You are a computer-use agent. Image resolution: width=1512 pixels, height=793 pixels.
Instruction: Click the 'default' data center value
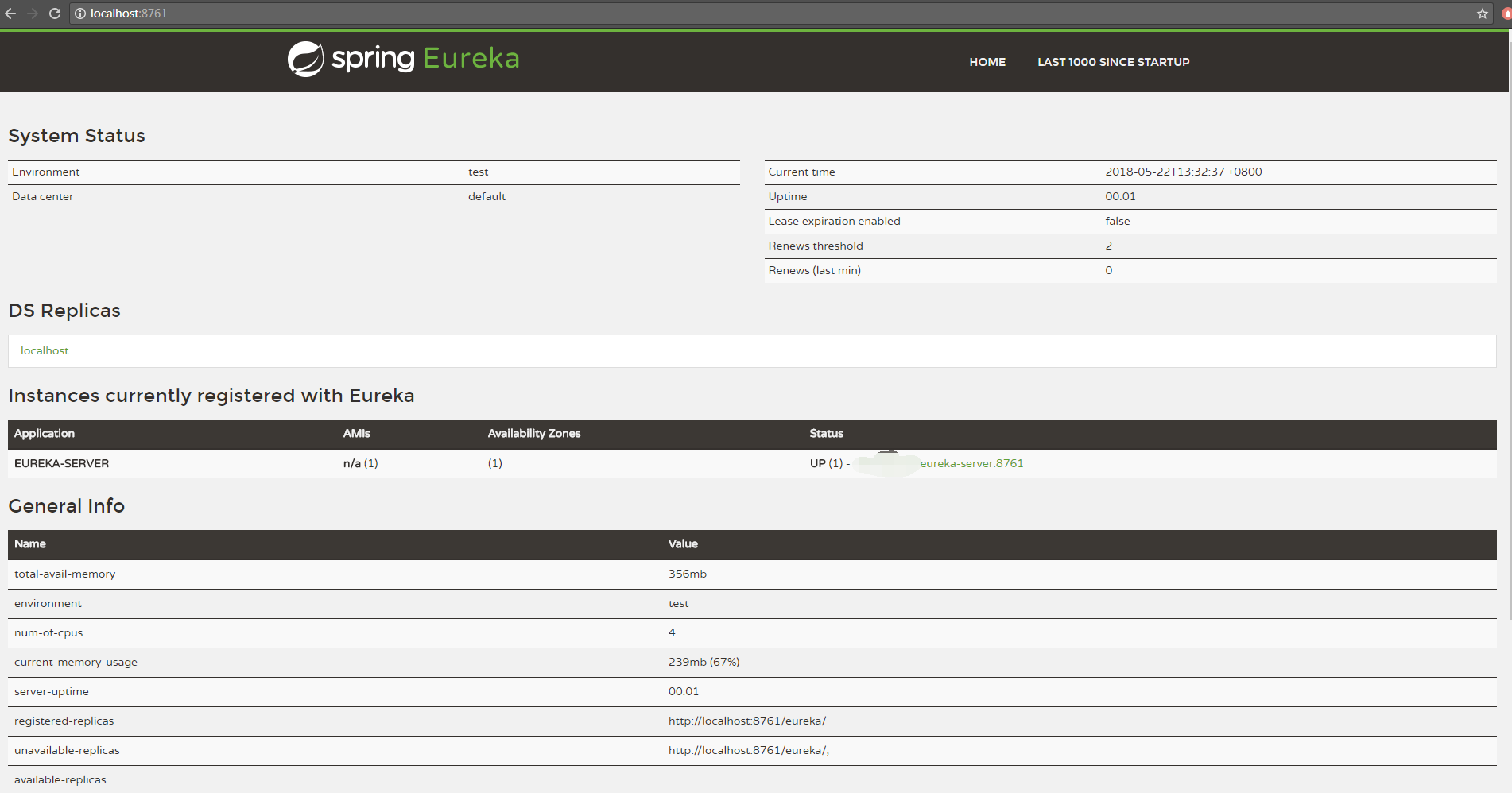(x=487, y=196)
